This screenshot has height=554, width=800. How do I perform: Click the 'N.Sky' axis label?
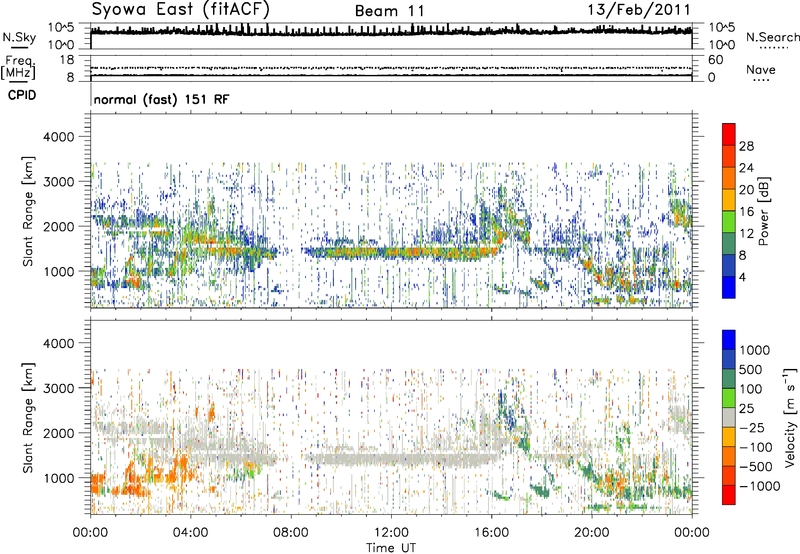[x=19, y=37]
